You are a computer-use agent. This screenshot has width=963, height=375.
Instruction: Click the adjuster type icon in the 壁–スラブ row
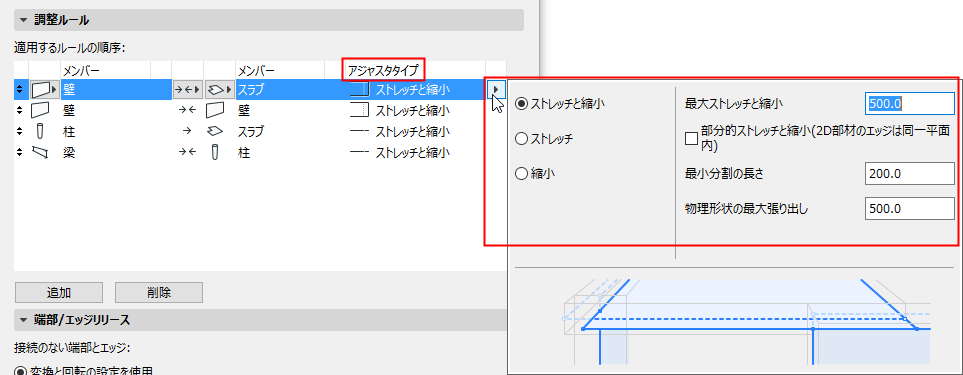360,90
